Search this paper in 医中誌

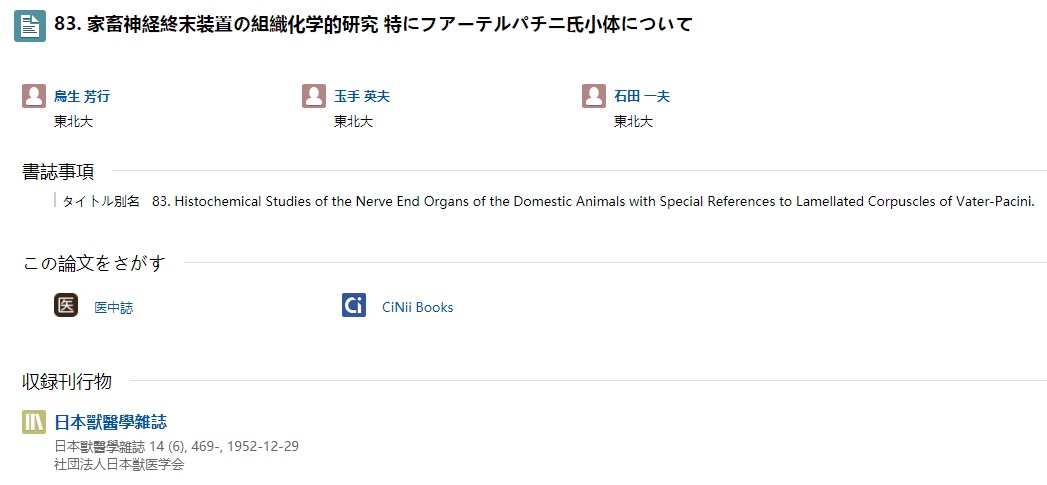[114, 308]
